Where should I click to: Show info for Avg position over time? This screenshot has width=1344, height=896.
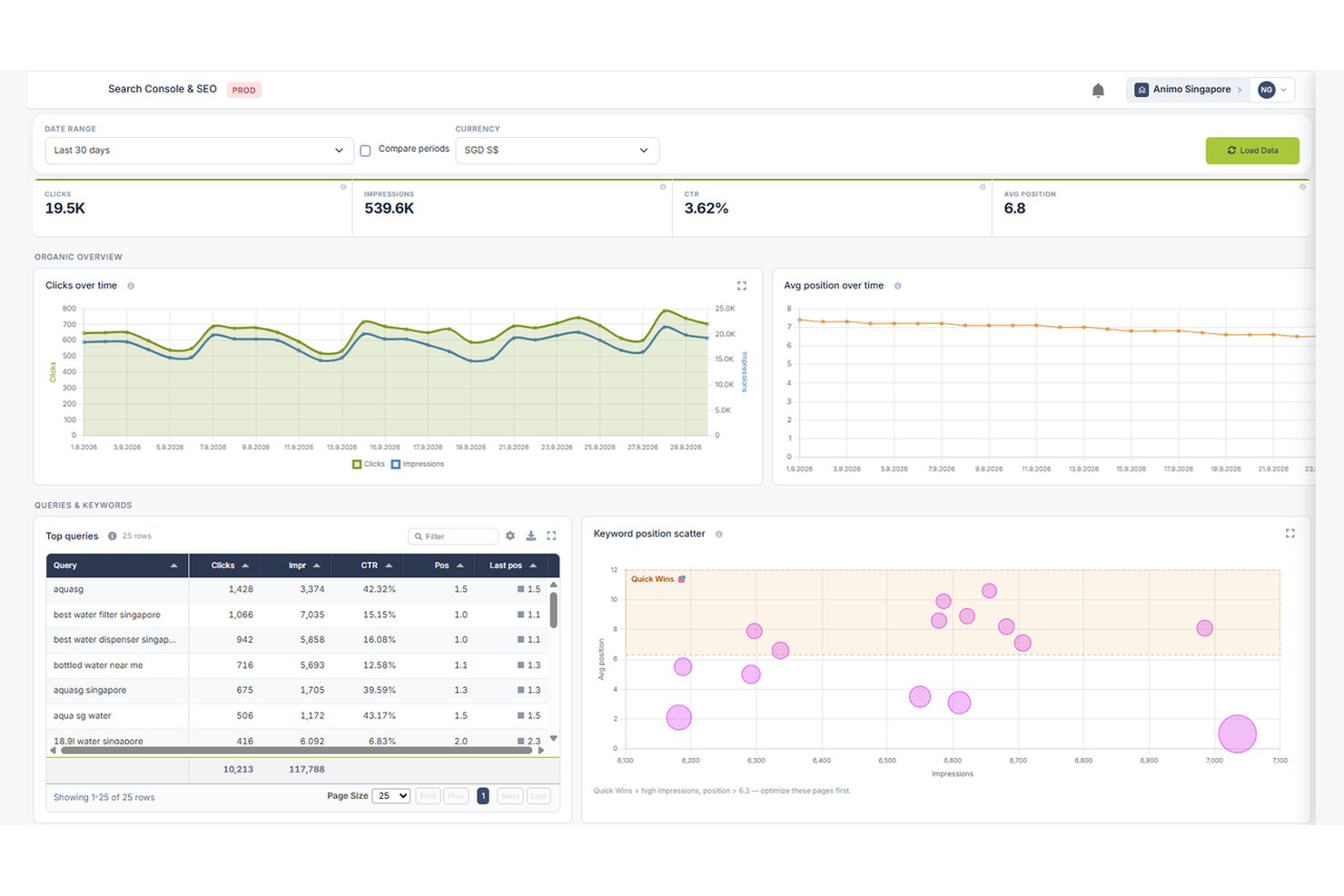click(897, 286)
